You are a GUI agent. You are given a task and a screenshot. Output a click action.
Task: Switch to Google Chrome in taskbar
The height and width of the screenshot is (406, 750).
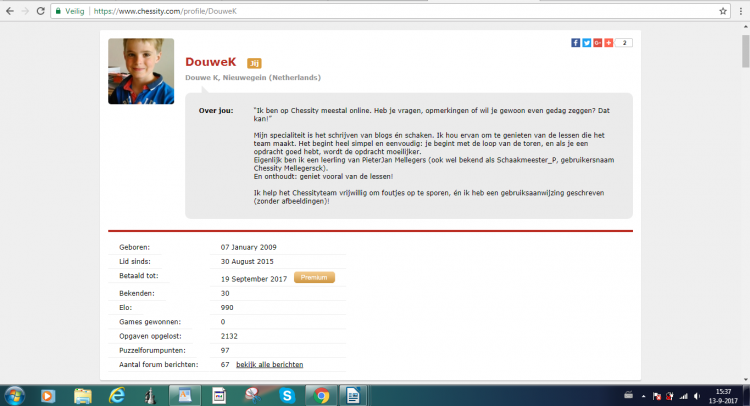point(321,396)
